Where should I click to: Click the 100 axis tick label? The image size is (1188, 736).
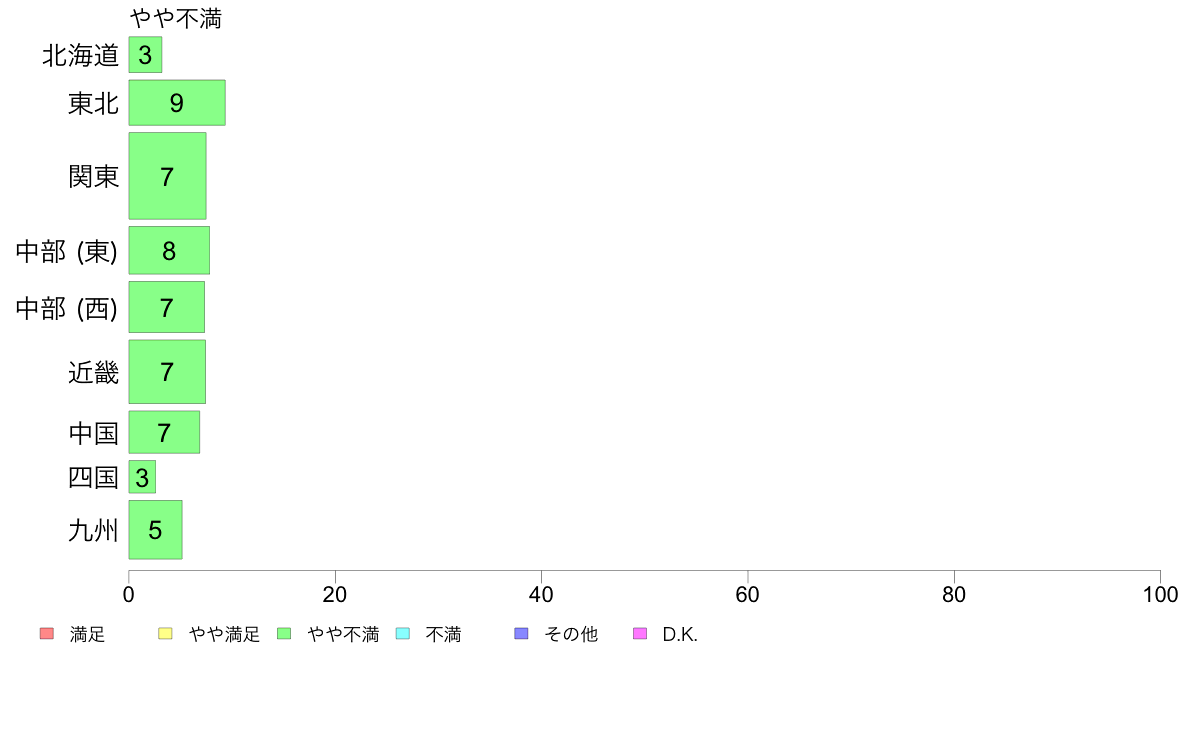pos(1160,594)
